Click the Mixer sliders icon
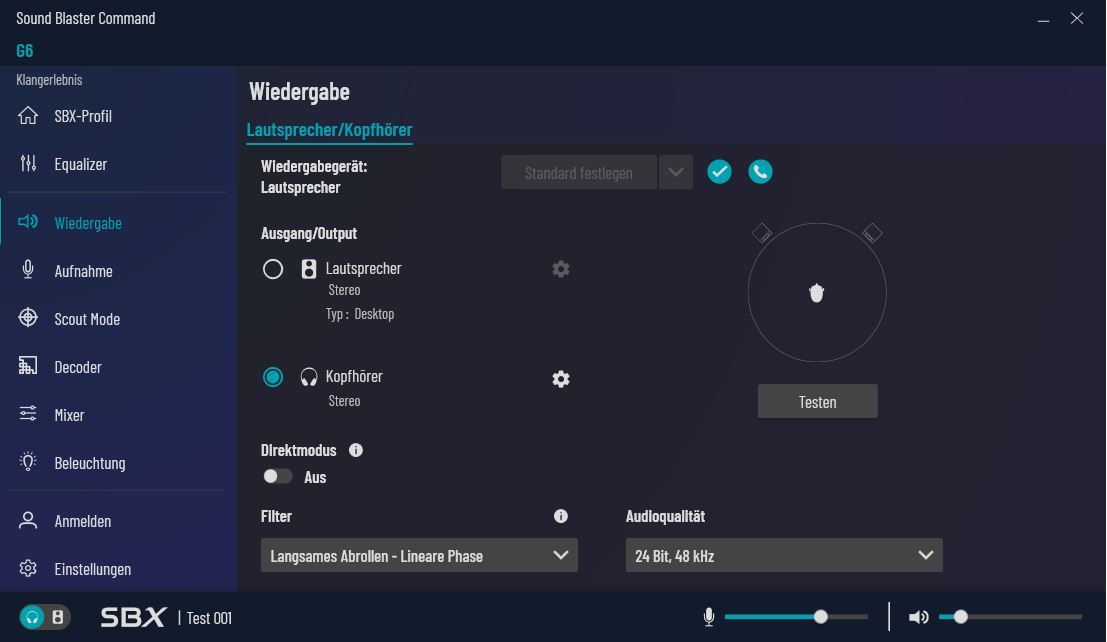This screenshot has width=1107, height=642. [x=28, y=414]
